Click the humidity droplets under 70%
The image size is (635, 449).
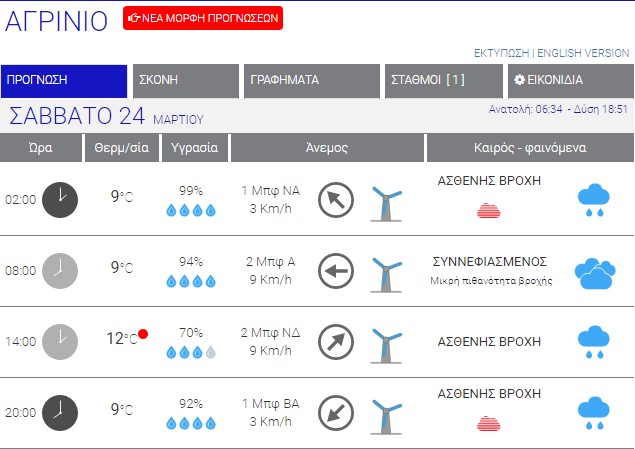click(x=190, y=352)
